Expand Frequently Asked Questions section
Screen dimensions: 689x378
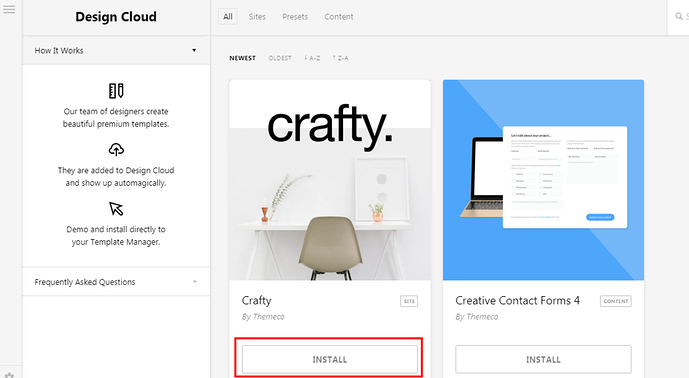click(116, 282)
